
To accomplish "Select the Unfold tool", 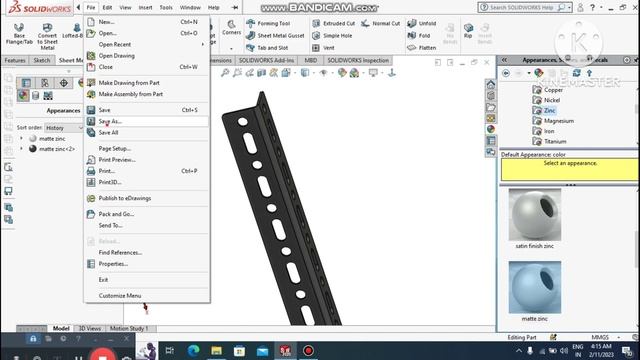I will point(422,23).
